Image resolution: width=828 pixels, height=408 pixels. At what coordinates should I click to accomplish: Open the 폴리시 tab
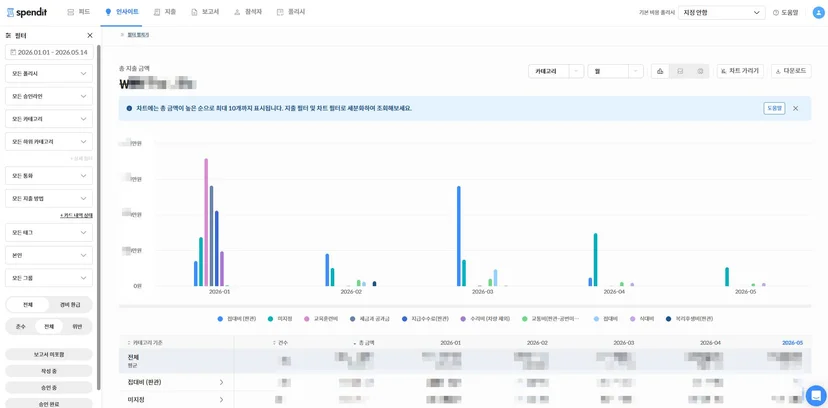[x=291, y=12]
